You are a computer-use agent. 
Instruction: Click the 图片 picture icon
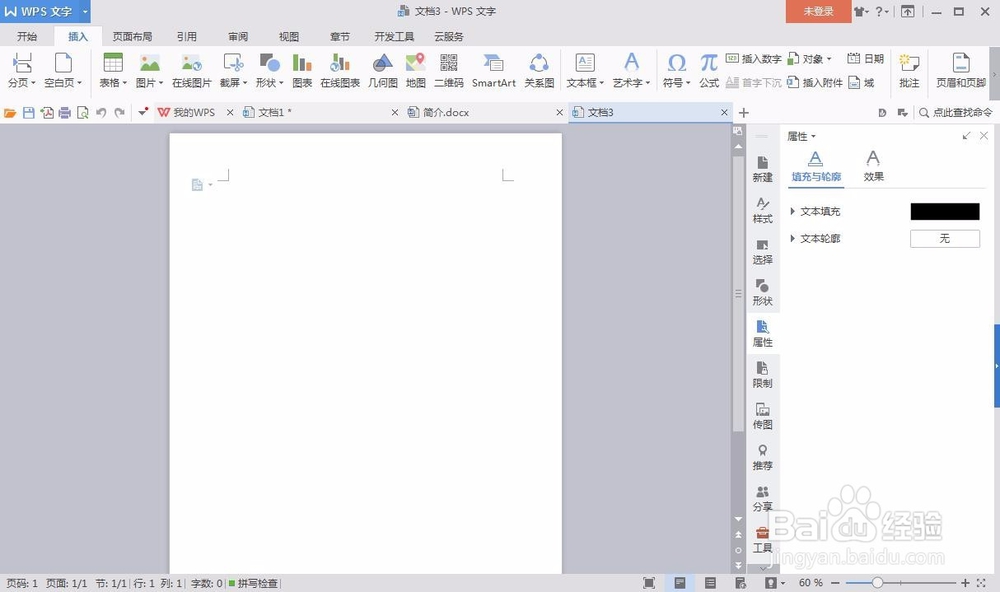[150, 64]
